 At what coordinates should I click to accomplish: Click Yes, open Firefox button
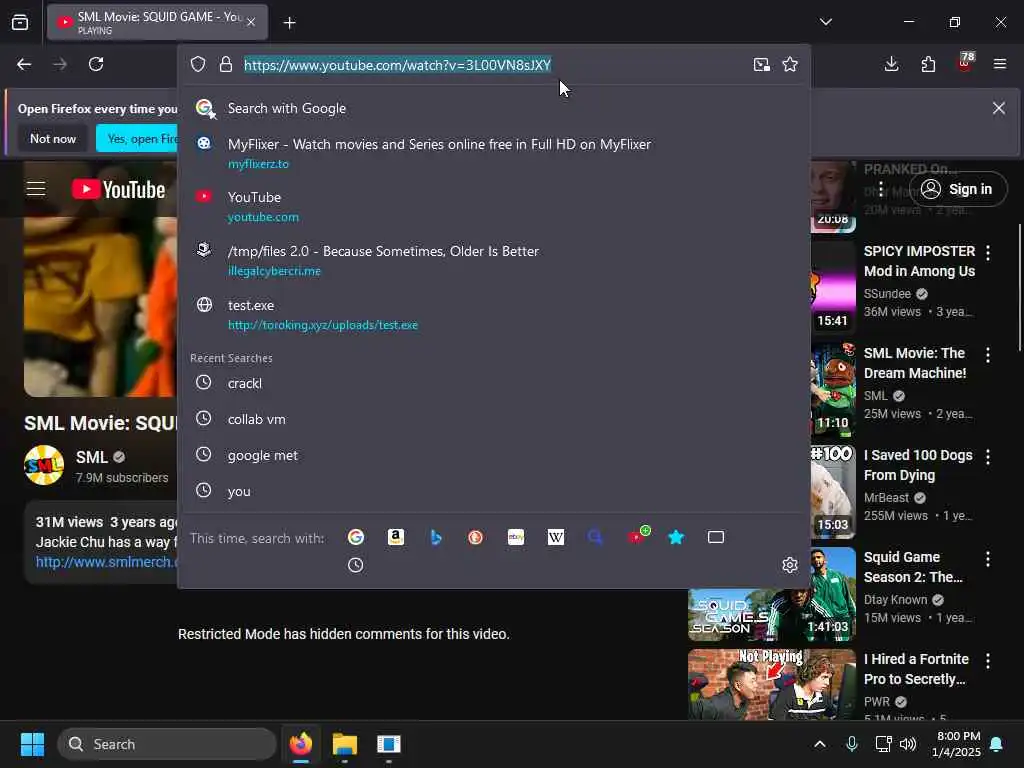point(137,138)
